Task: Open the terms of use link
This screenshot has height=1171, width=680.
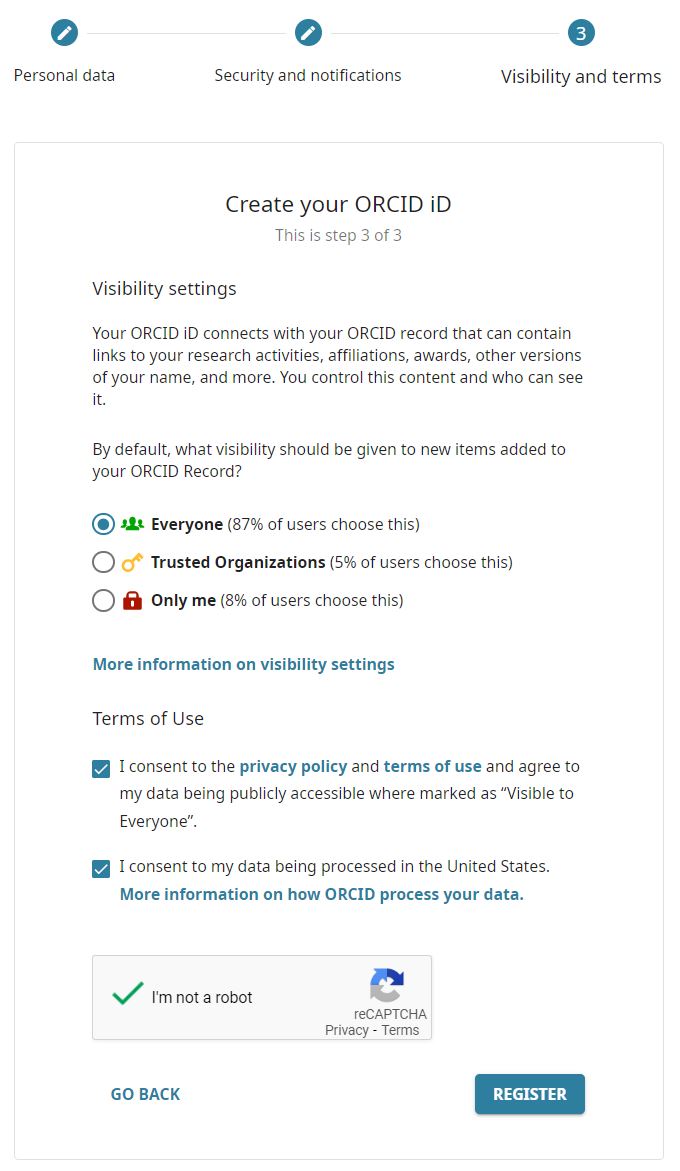Action: point(432,767)
